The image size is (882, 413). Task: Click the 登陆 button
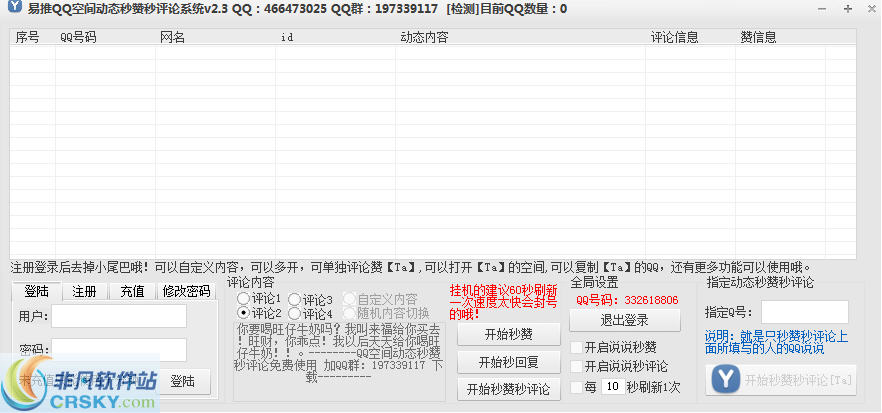click(x=183, y=381)
